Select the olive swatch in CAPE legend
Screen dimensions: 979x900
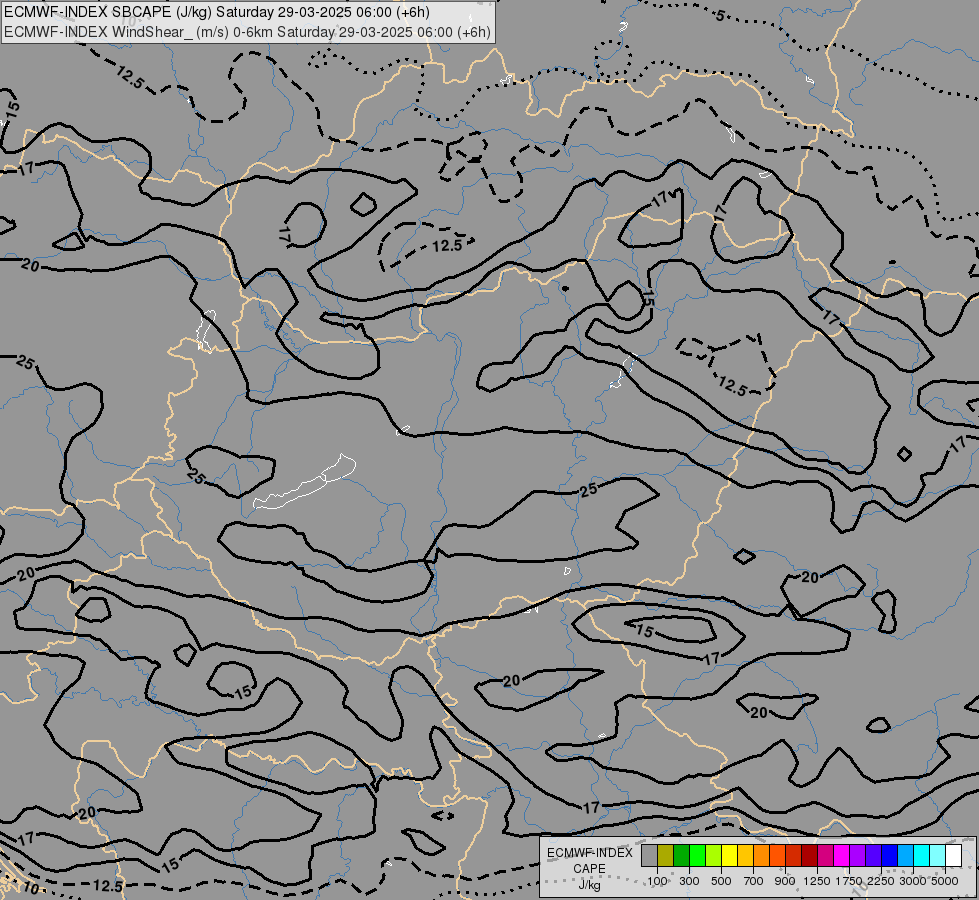(666, 856)
